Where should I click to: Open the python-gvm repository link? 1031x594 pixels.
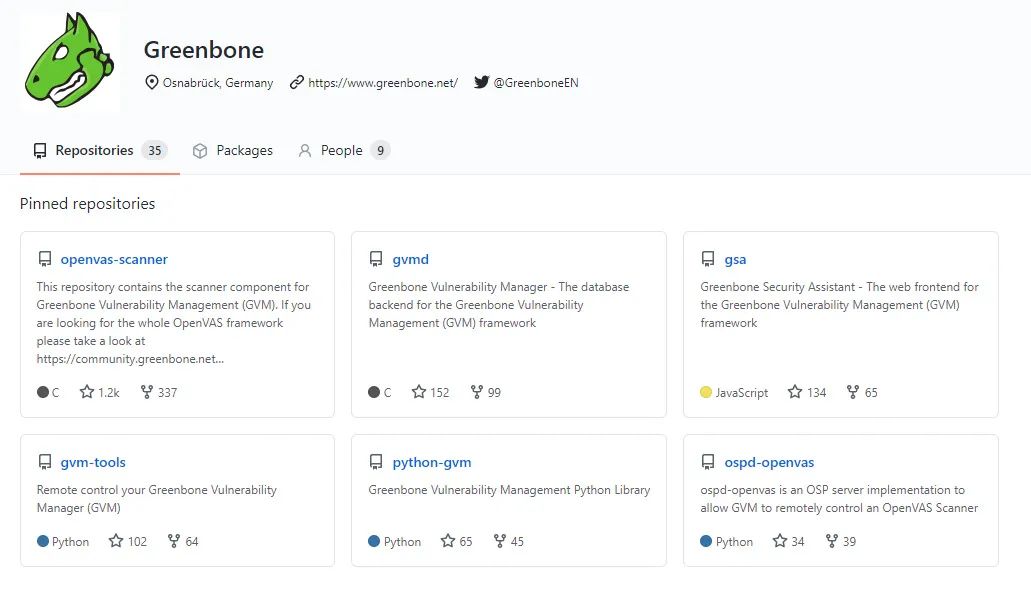pos(431,462)
